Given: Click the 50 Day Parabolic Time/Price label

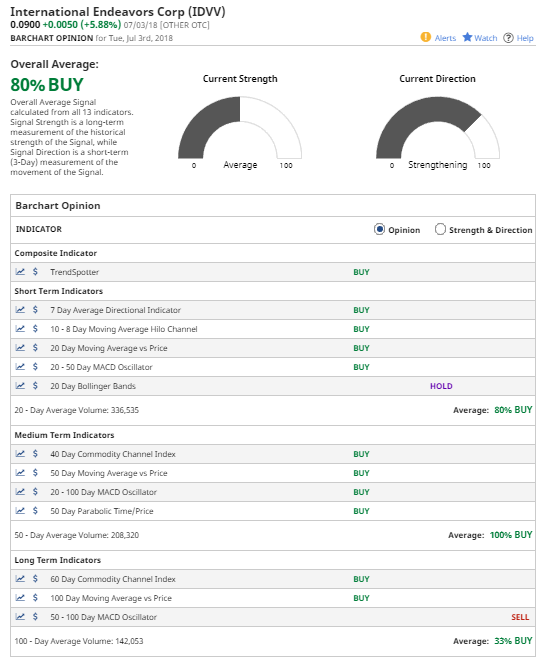Looking at the screenshot, I should [102, 511].
